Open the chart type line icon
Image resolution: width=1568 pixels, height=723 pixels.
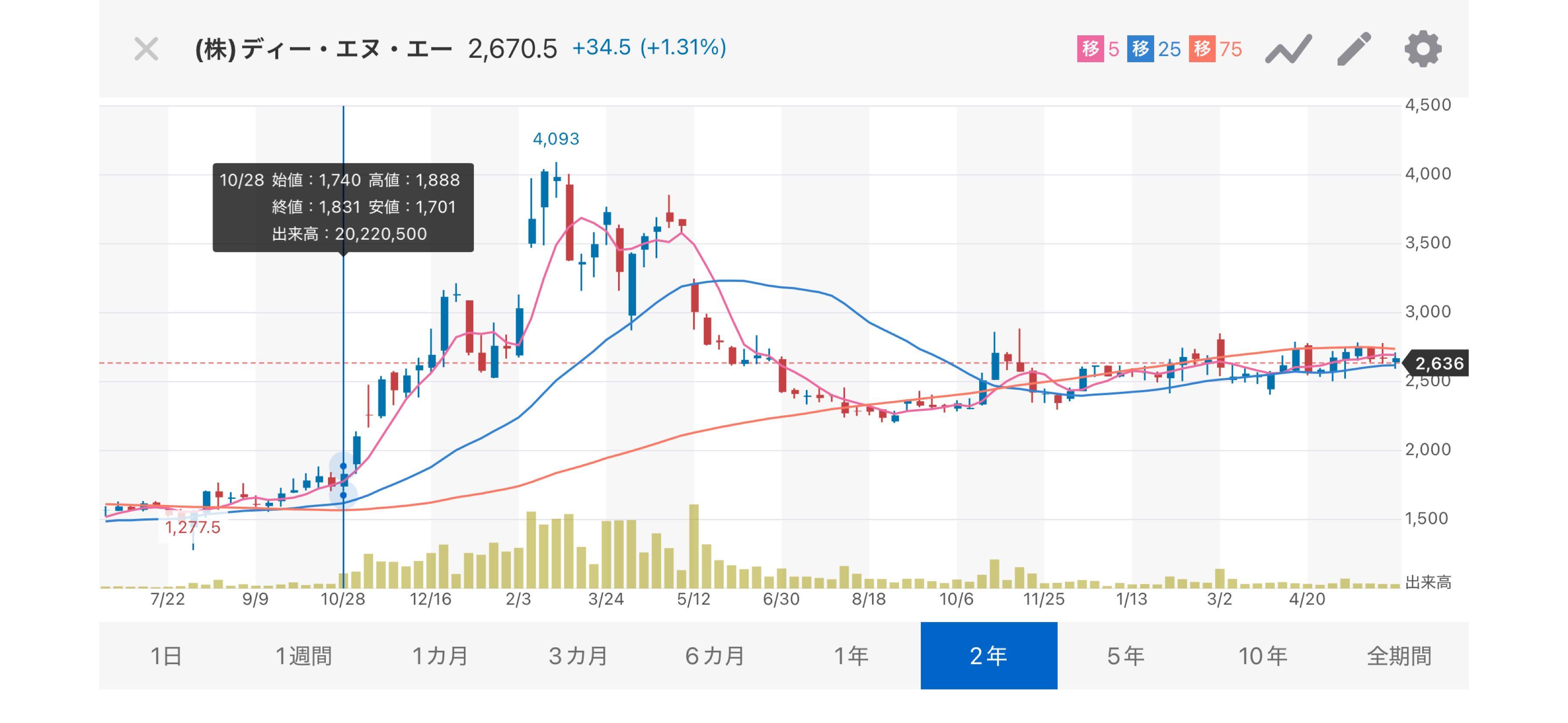tap(1289, 49)
